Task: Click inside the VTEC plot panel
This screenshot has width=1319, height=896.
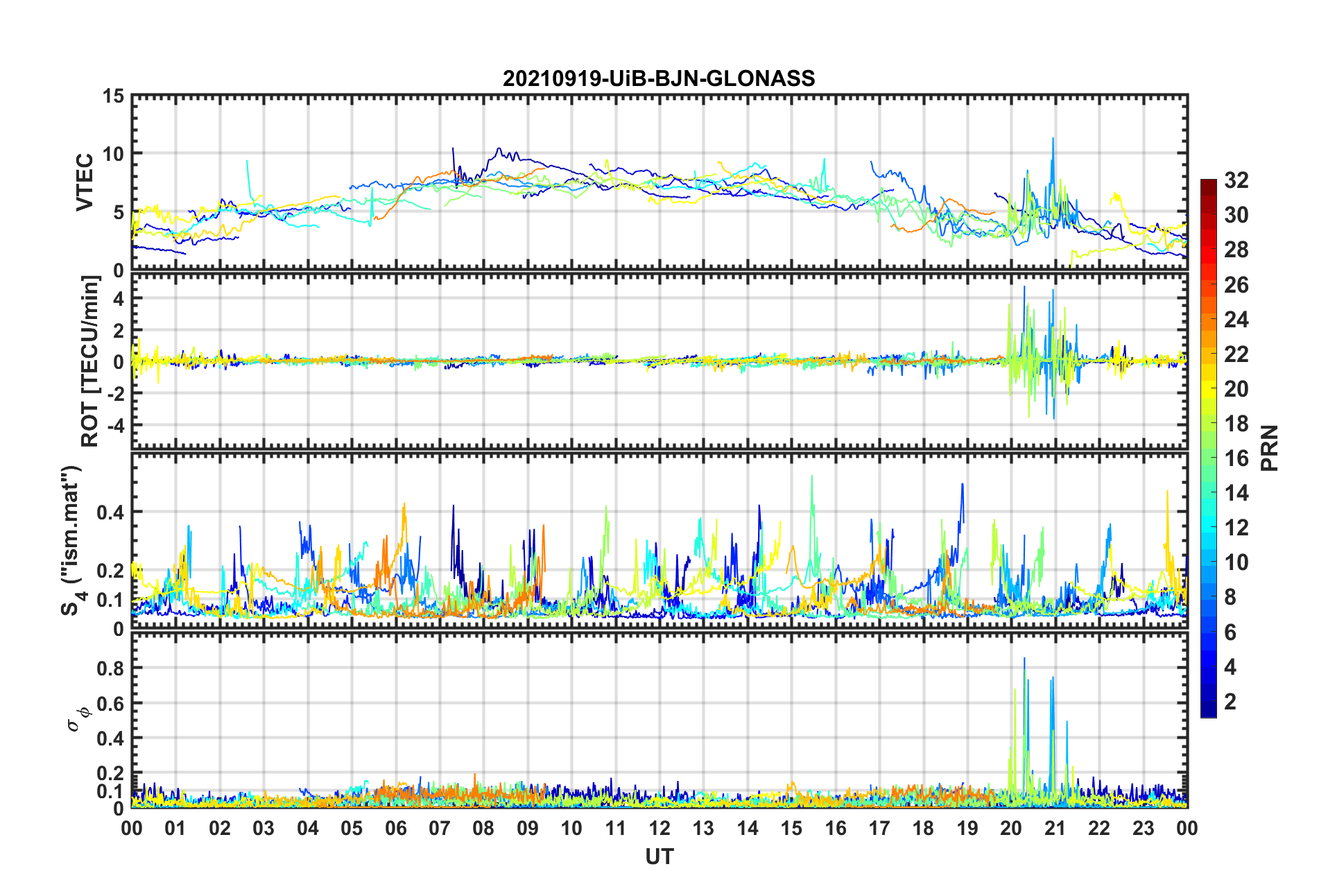Action: coord(659,183)
